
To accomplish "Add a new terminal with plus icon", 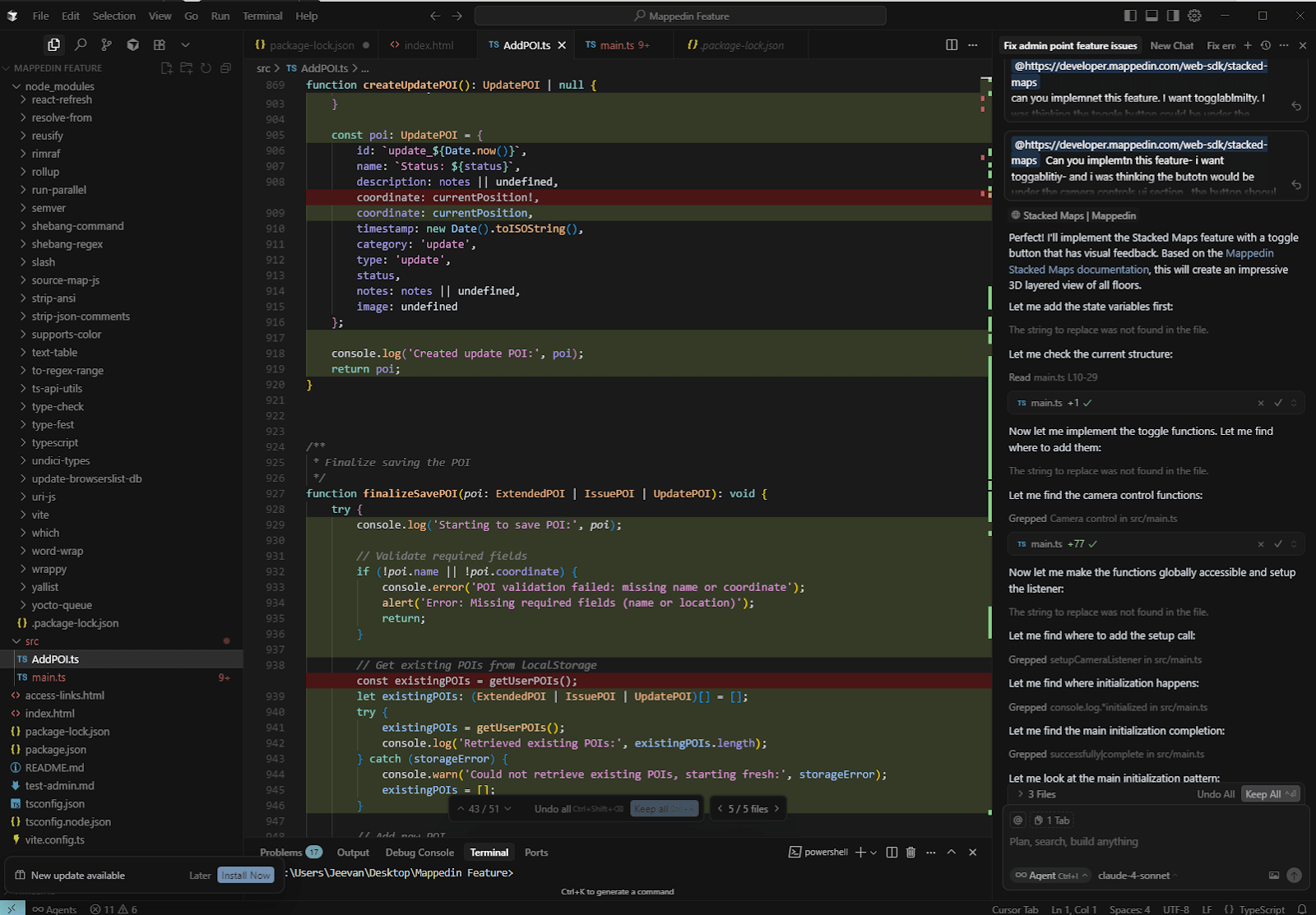I will click(x=860, y=853).
